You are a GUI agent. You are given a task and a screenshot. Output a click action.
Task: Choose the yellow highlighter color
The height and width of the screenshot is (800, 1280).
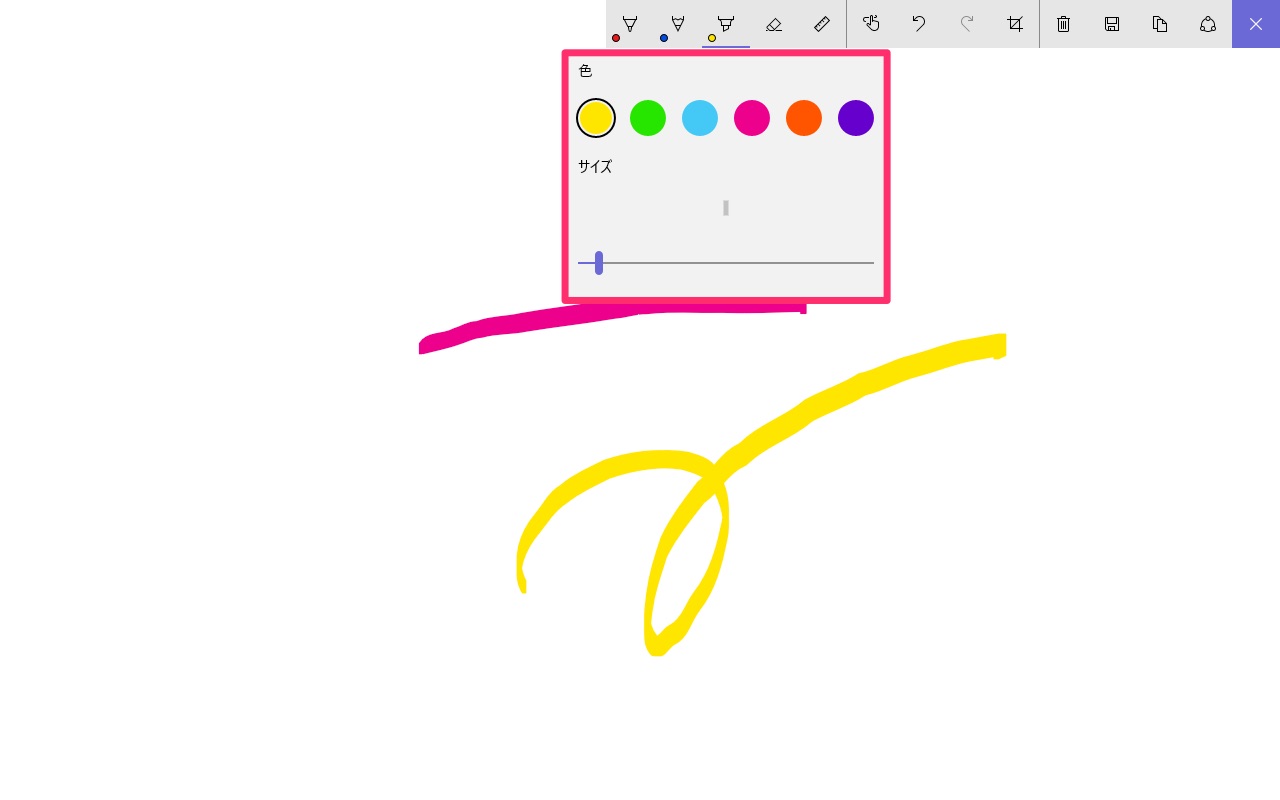(x=596, y=118)
